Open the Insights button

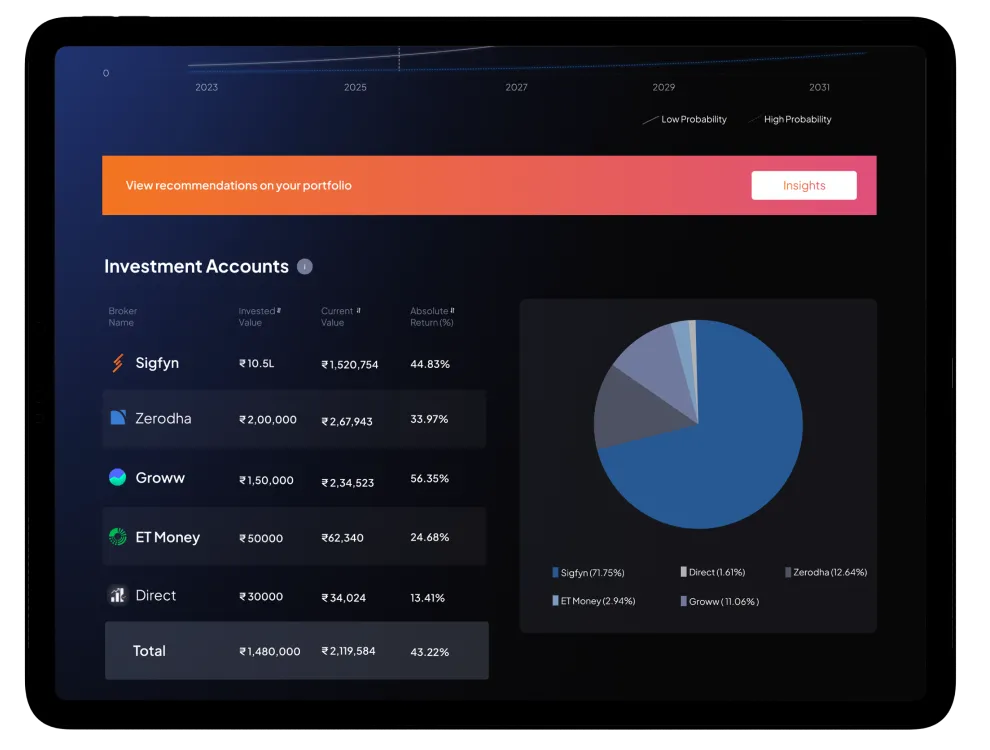(804, 186)
